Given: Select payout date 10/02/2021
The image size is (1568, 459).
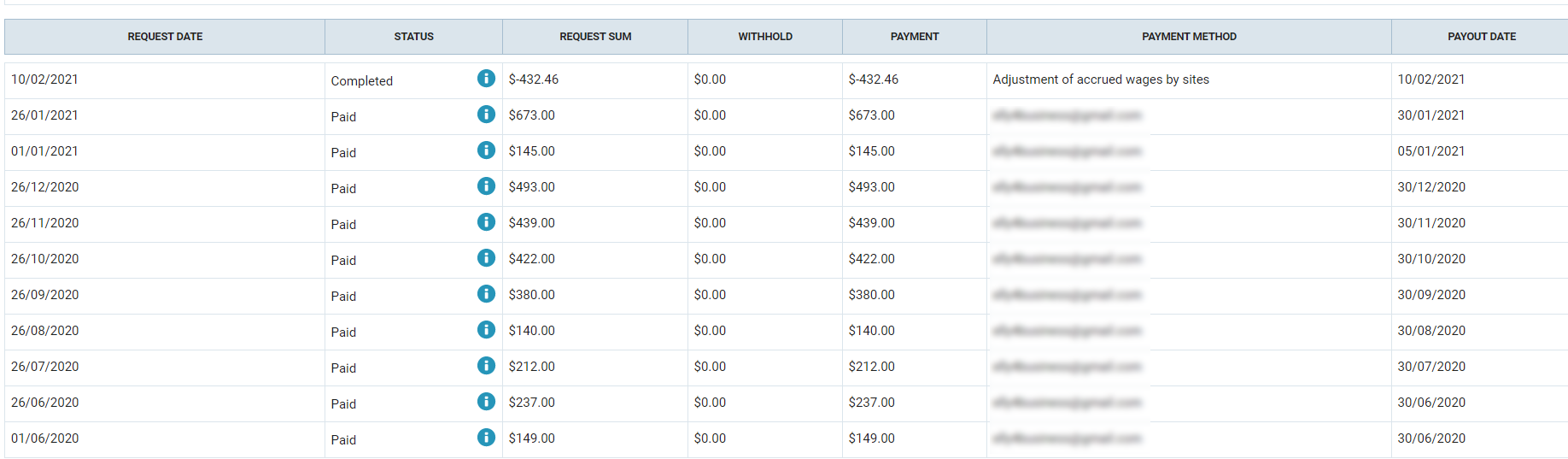Looking at the screenshot, I should (x=1431, y=79).
